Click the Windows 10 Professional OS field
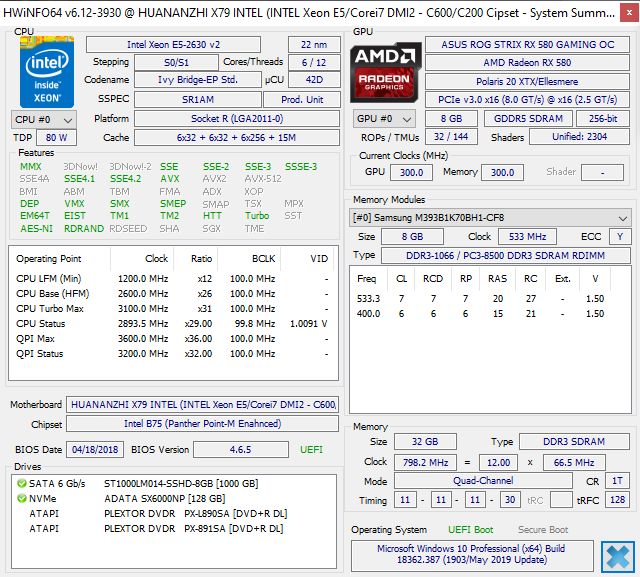 coord(472,555)
